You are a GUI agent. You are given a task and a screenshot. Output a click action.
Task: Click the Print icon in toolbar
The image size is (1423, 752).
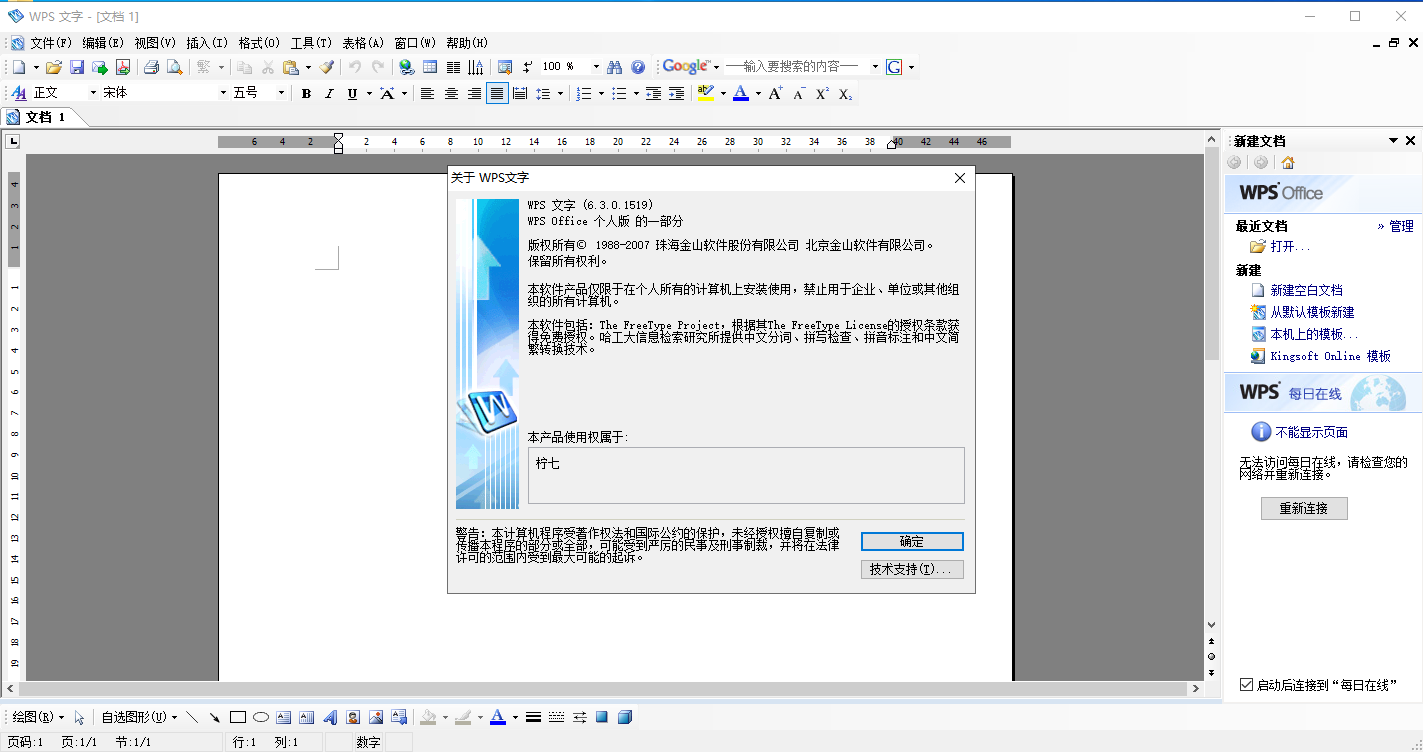(x=151, y=67)
